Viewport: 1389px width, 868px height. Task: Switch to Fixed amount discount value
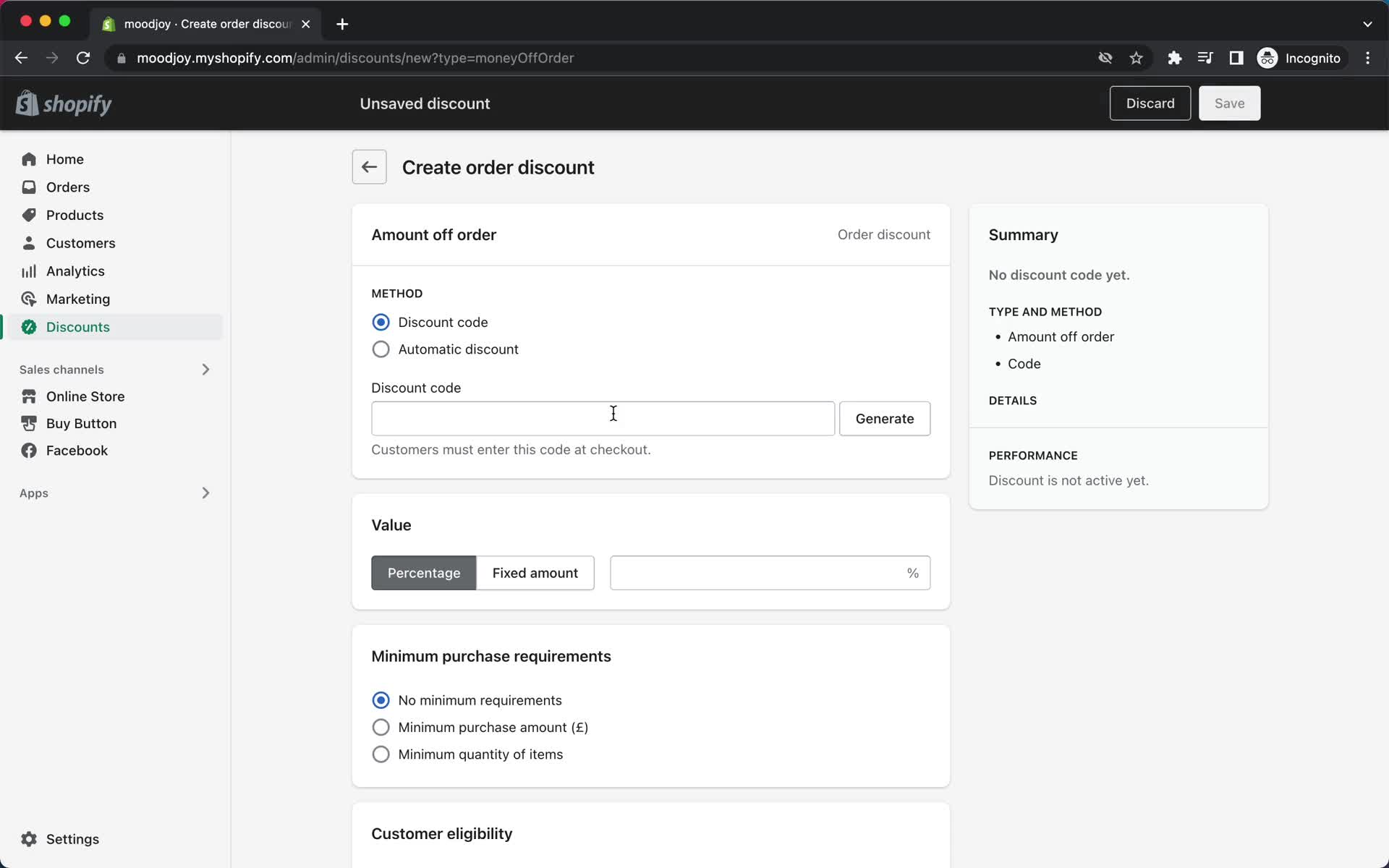[x=535, y=572]
